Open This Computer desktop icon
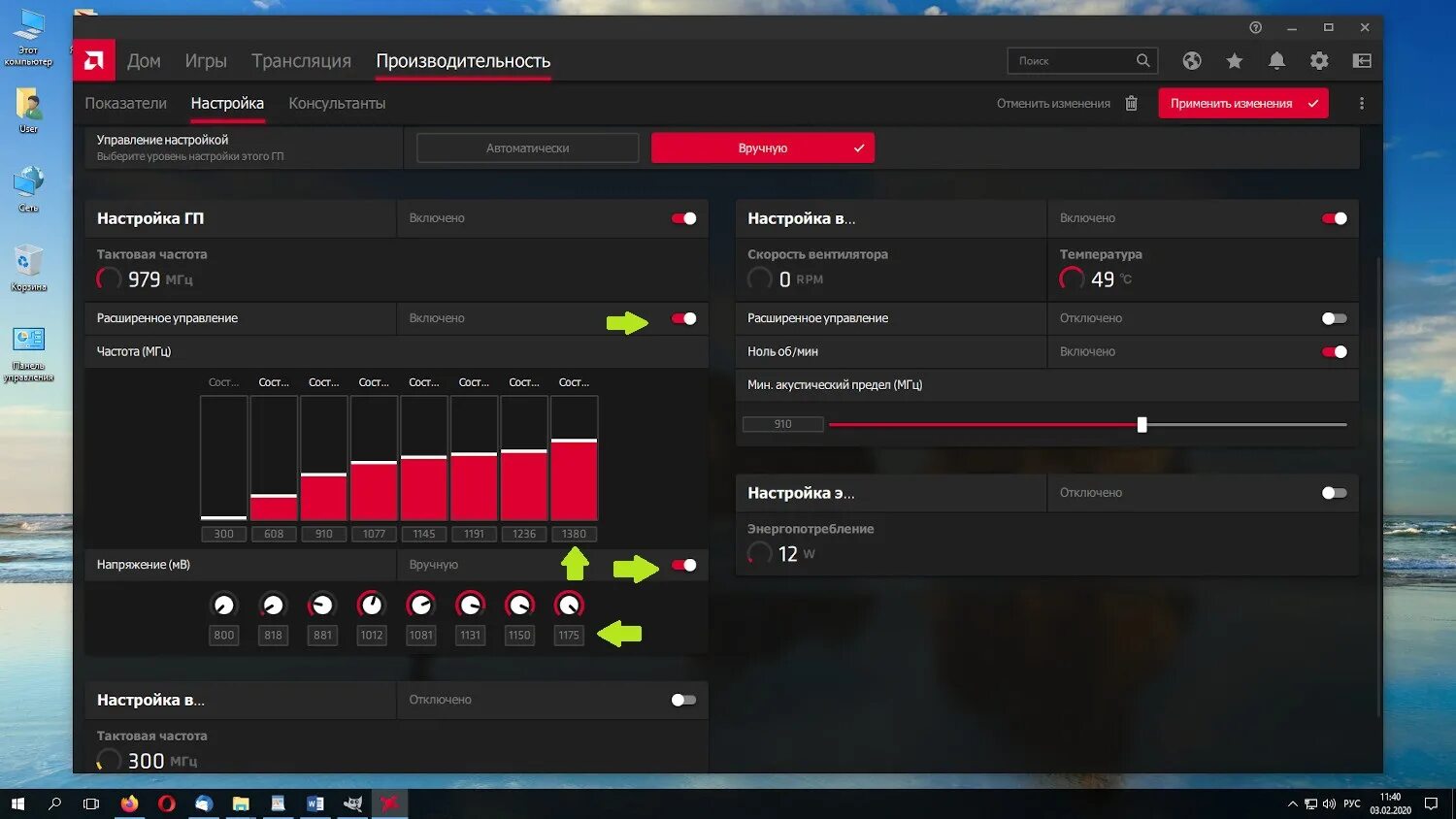This screenshot has height=819, width=1456. click(x=28, y=38)
